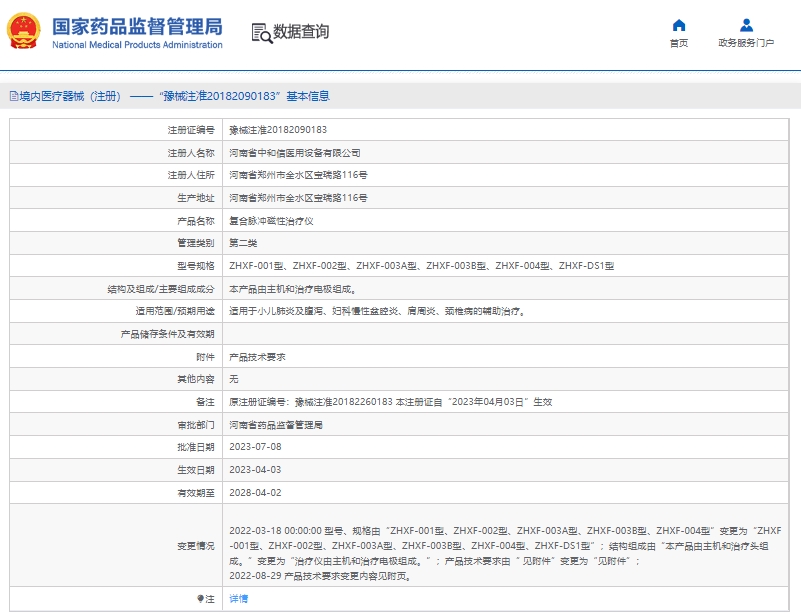Viewport: 801px width, 616px height.
Task: Click the 注册人名称 row label
Action: (x=191, y=153)
